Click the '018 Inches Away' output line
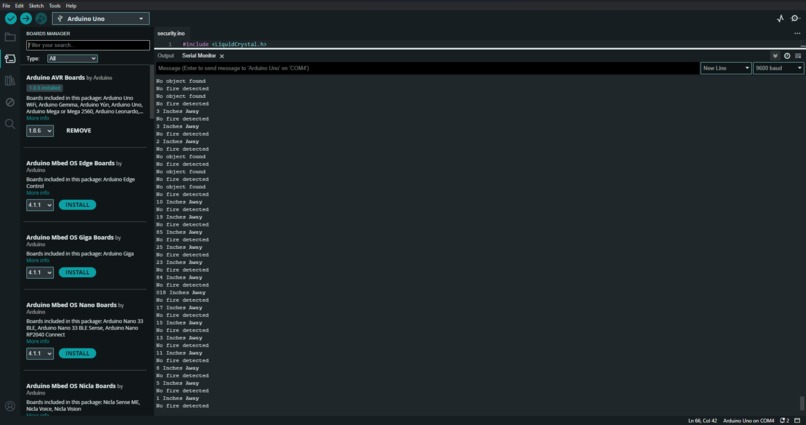The image size is (806, 425). 181,292
